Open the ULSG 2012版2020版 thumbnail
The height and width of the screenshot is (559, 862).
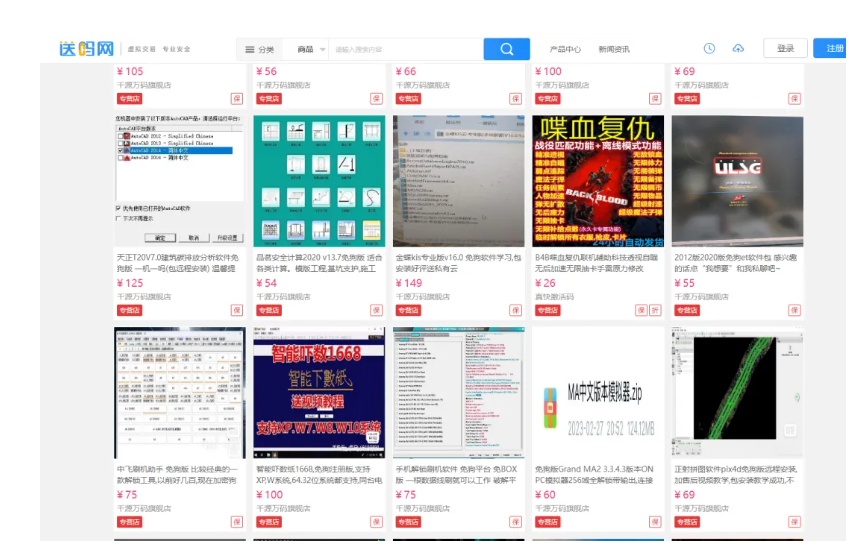pyautogui.click(x=737, y=181)
